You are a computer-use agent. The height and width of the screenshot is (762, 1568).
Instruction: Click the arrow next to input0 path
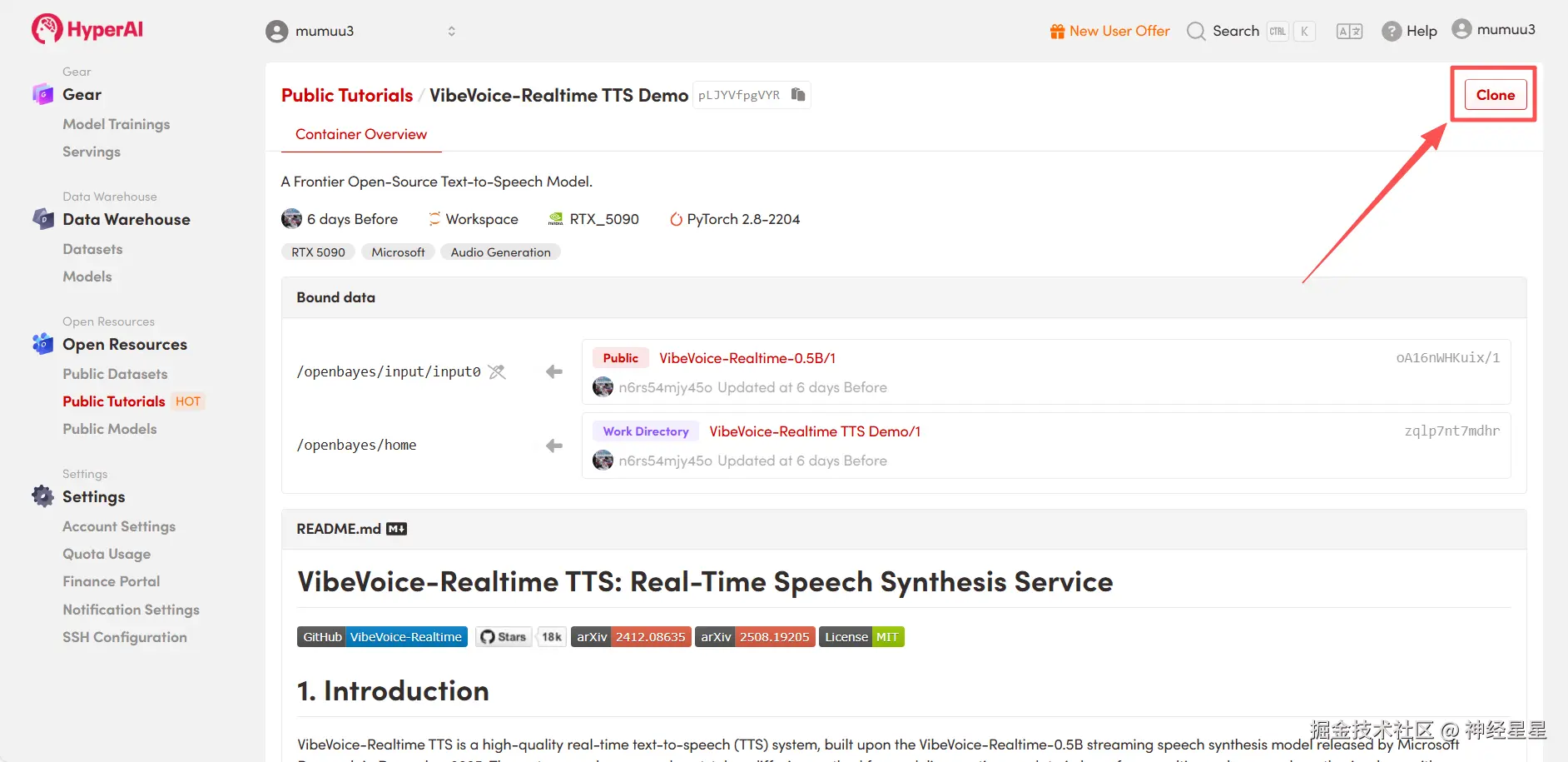pyautogui.click(x=554, y=371)
